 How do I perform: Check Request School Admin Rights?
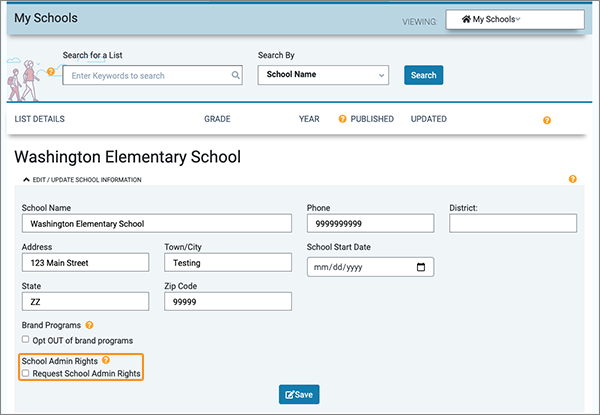pos(26,373)
